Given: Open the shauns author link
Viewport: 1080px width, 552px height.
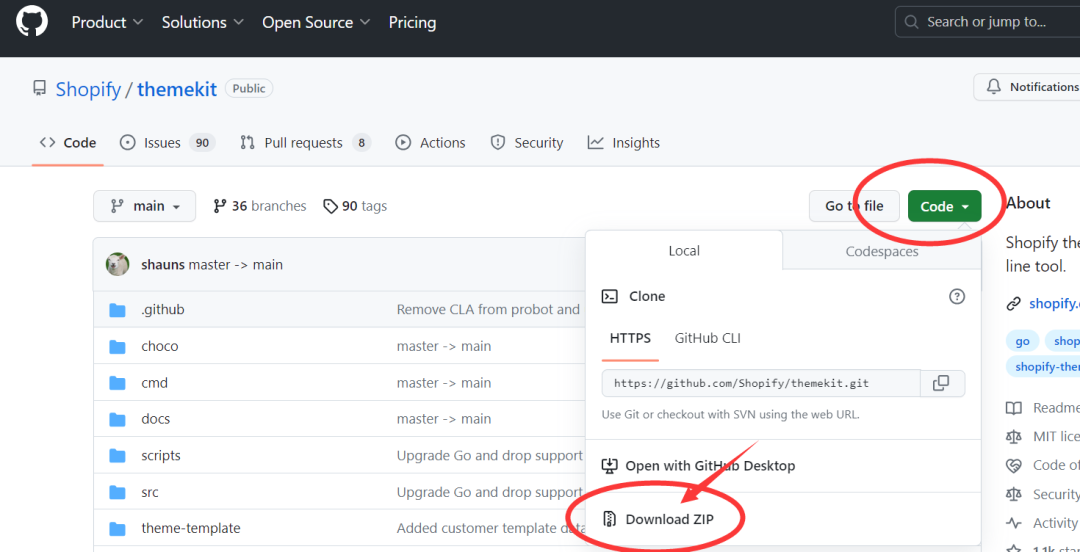Looking at the screenshot, I should click(163, 265).
